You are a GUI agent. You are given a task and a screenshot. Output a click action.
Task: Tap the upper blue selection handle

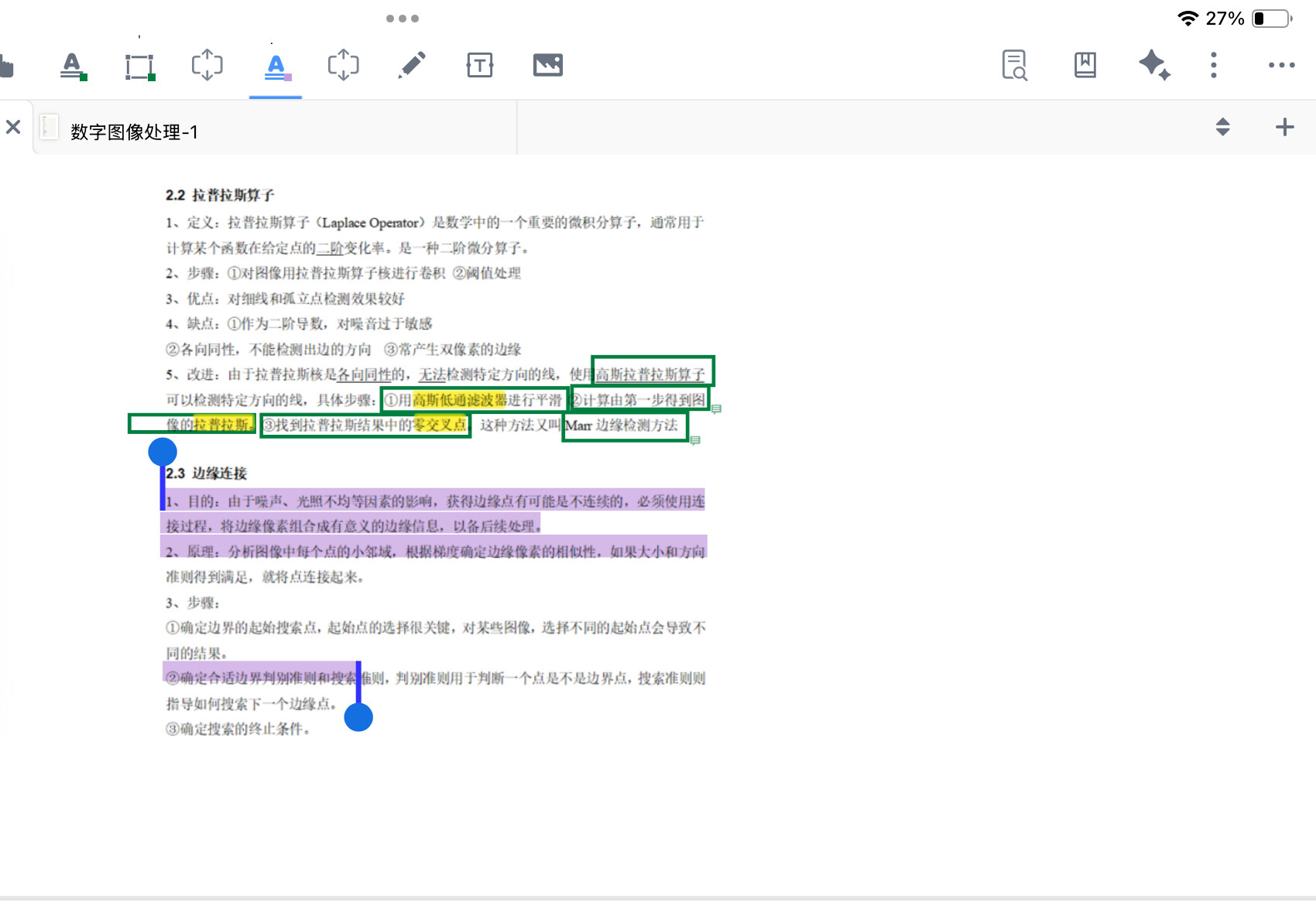[x=163, y=451]
